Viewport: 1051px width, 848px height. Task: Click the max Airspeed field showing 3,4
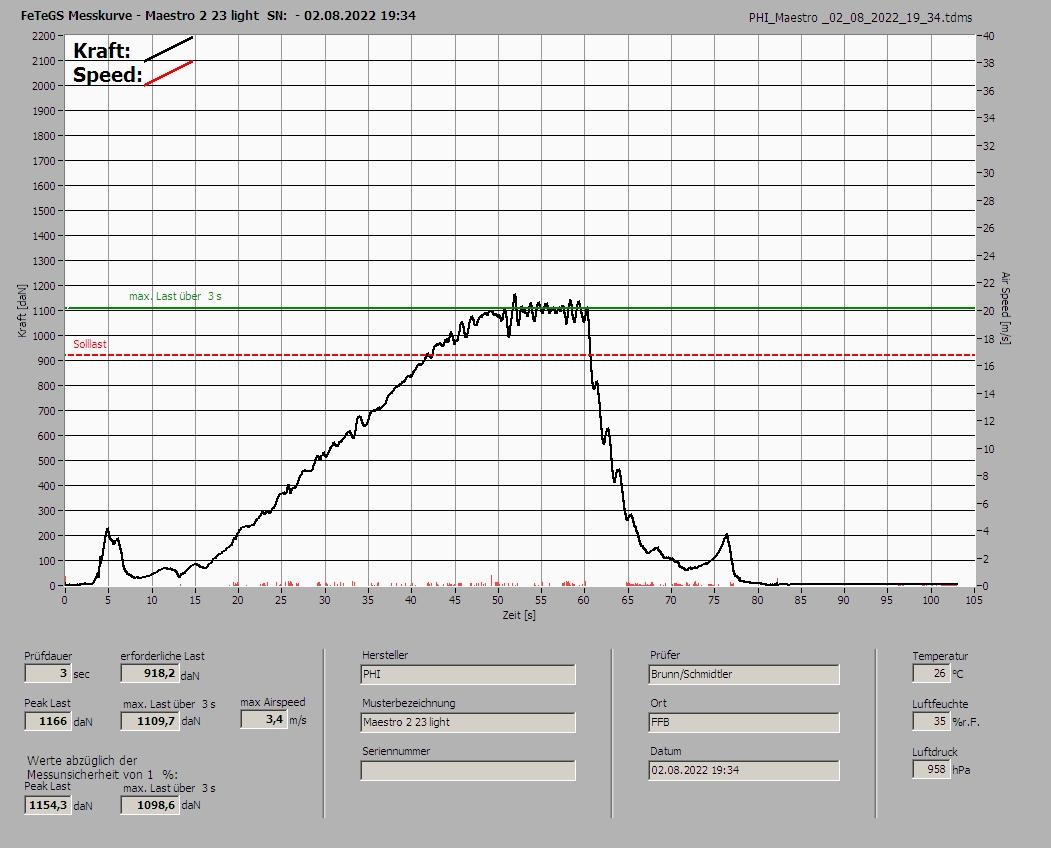click(x=263, y=719)
